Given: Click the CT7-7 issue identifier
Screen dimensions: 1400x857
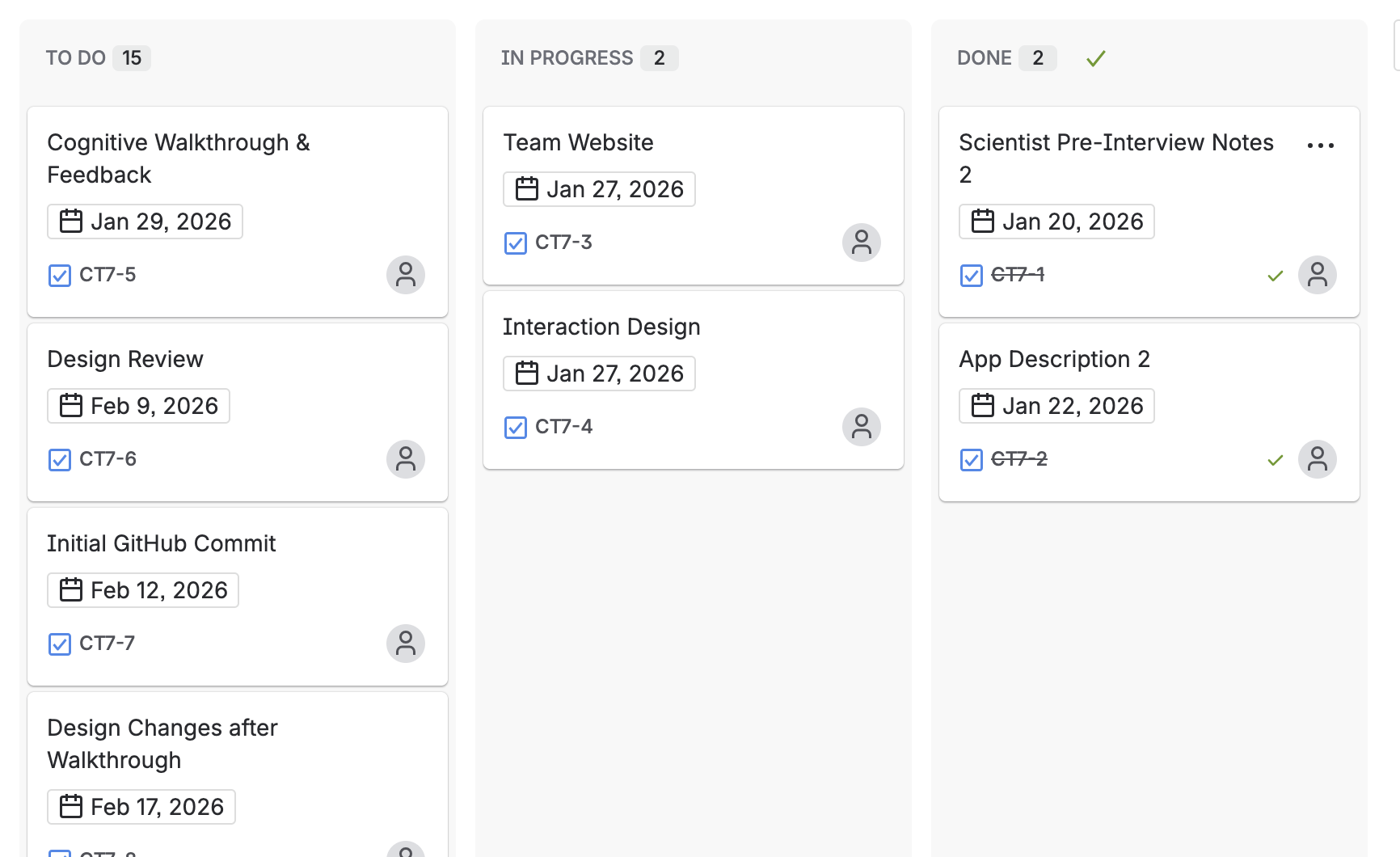Looking at the screenshot, I should 106,644.
